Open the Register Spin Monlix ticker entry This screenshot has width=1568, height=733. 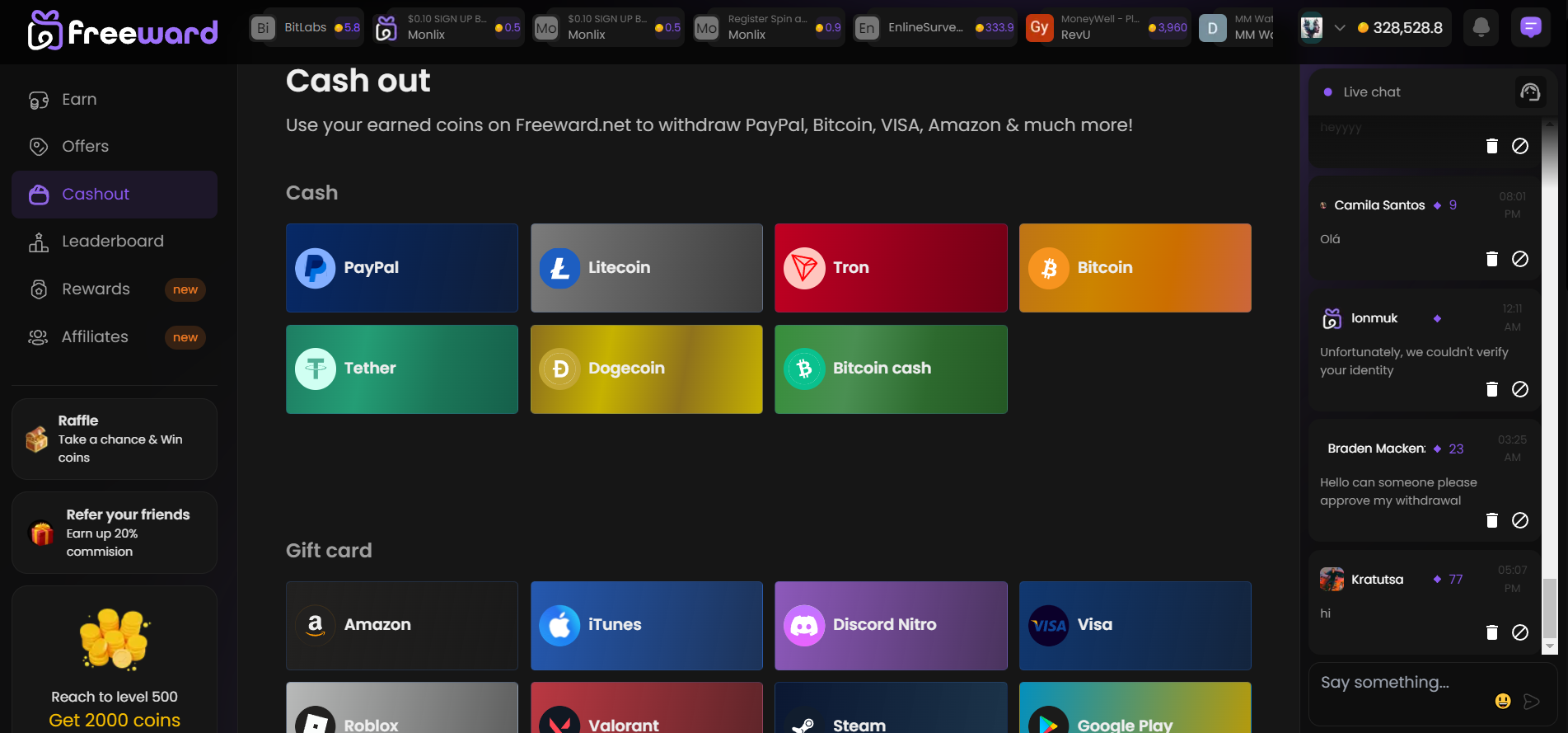768,27
